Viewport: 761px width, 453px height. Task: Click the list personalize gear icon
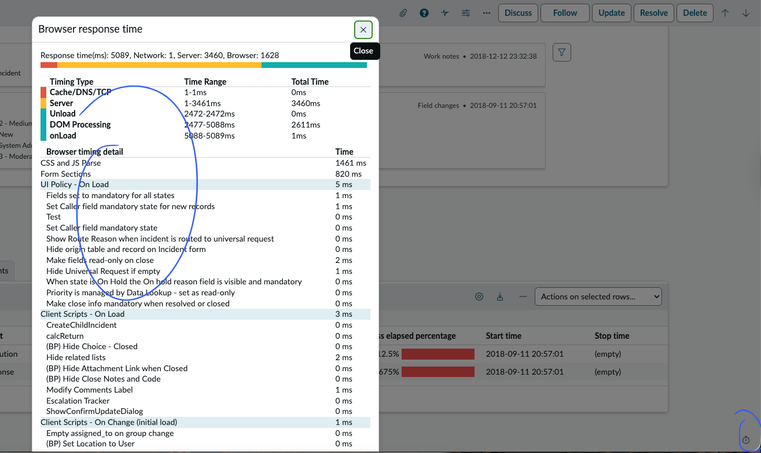479,297
